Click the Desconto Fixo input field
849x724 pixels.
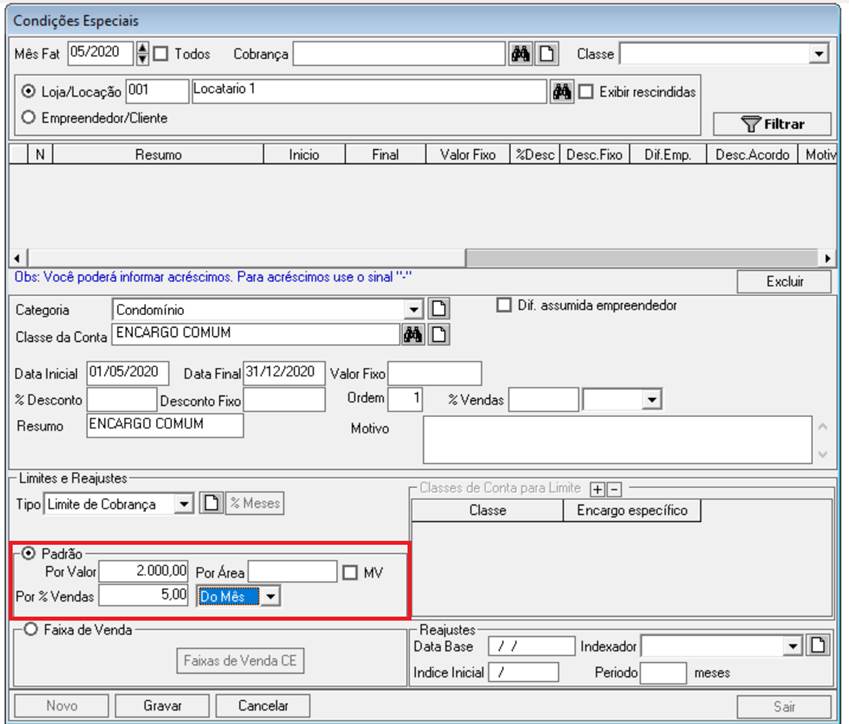point(284,400)
